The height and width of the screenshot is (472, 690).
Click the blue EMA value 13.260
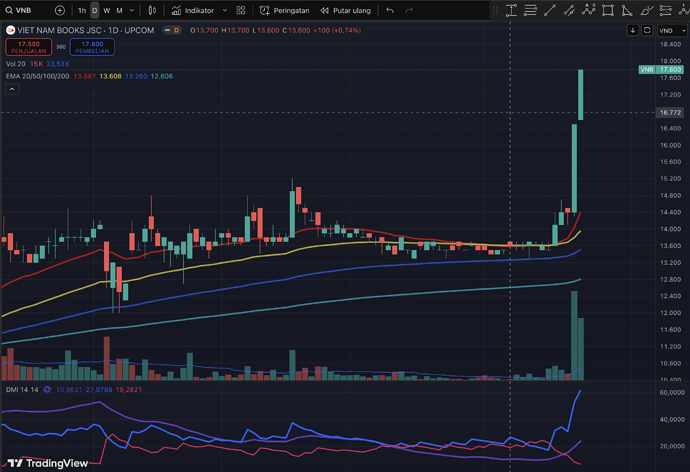point(136,76)
